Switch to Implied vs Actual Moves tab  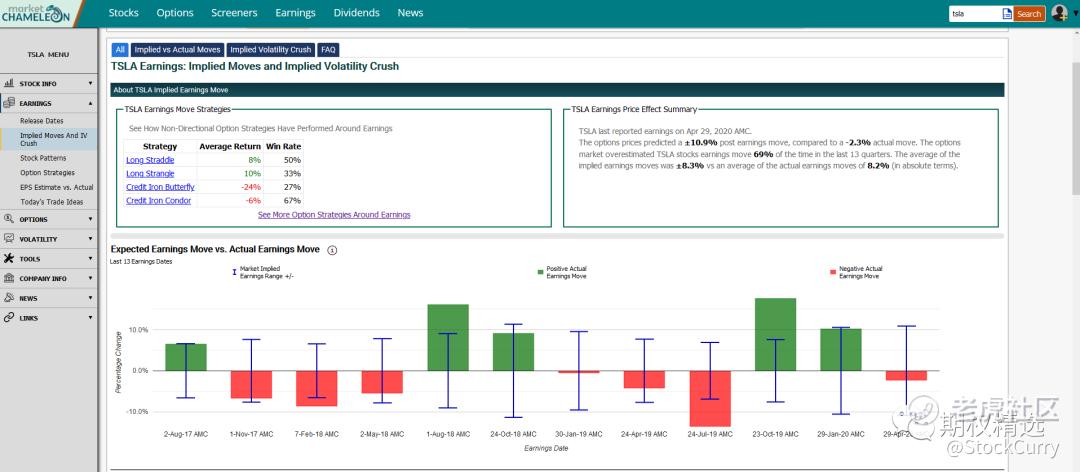pos(178,50)
